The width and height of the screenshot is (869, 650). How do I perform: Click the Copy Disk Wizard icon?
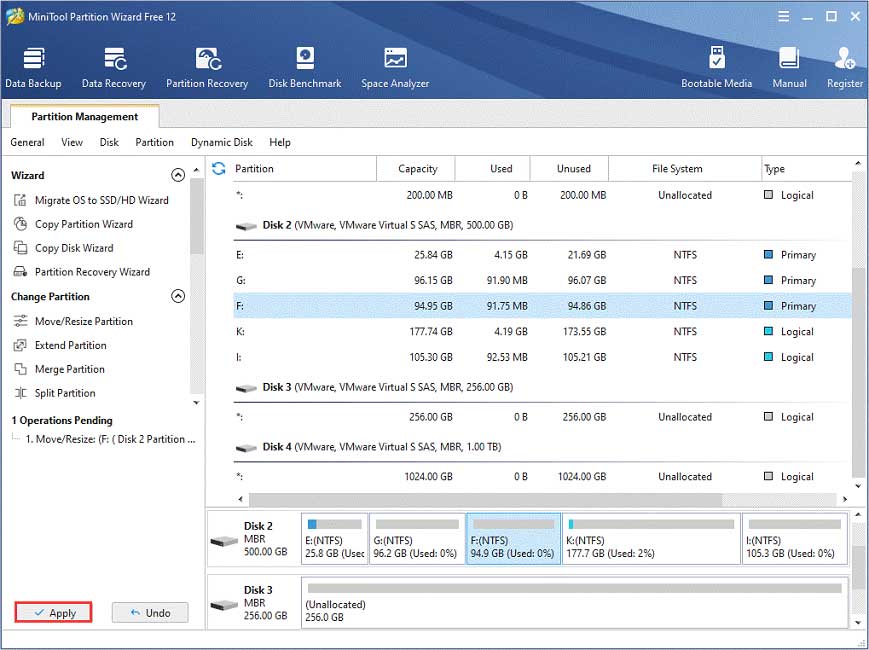point(21,248)
